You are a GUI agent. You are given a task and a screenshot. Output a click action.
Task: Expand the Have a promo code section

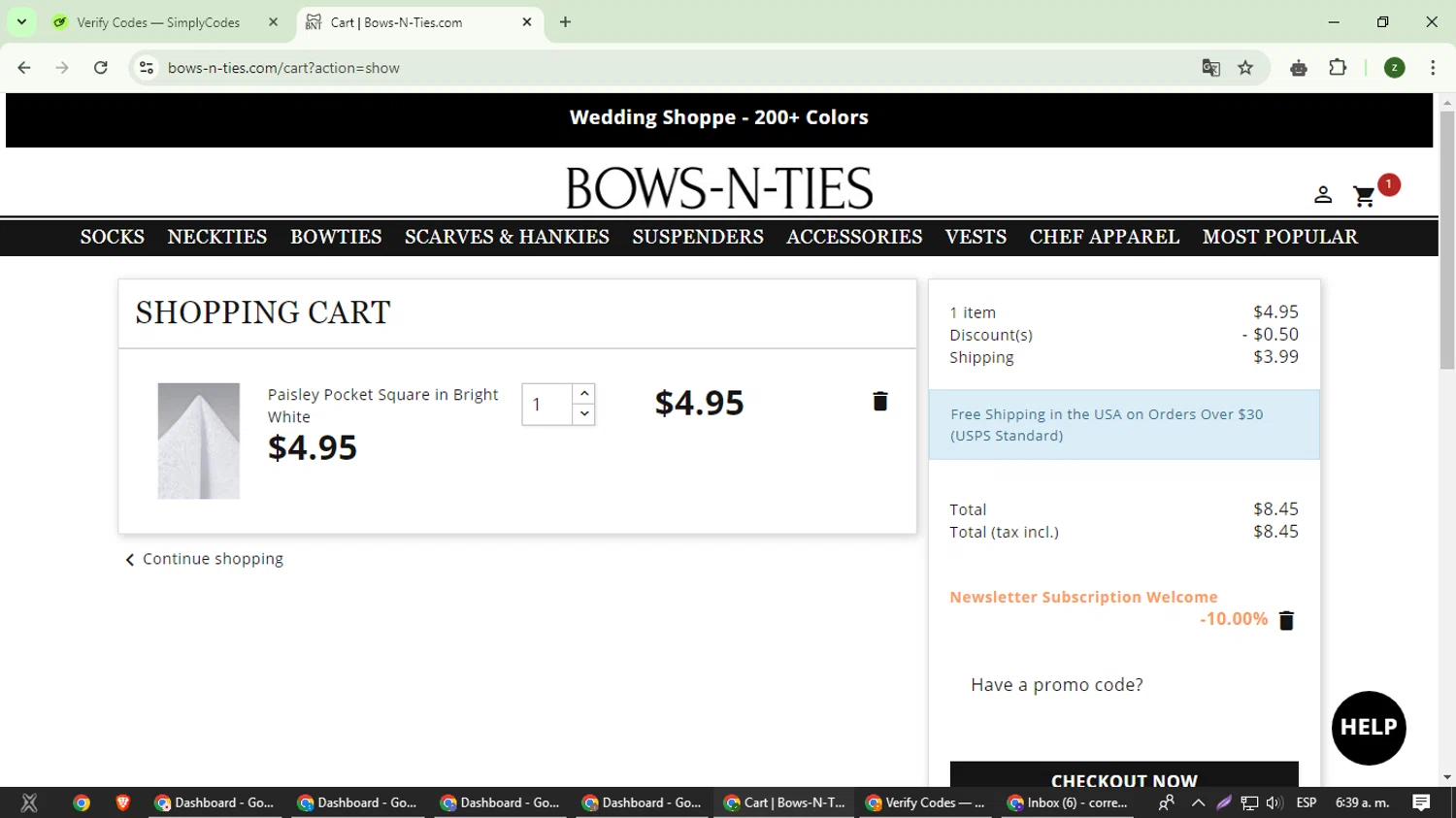1057,685
